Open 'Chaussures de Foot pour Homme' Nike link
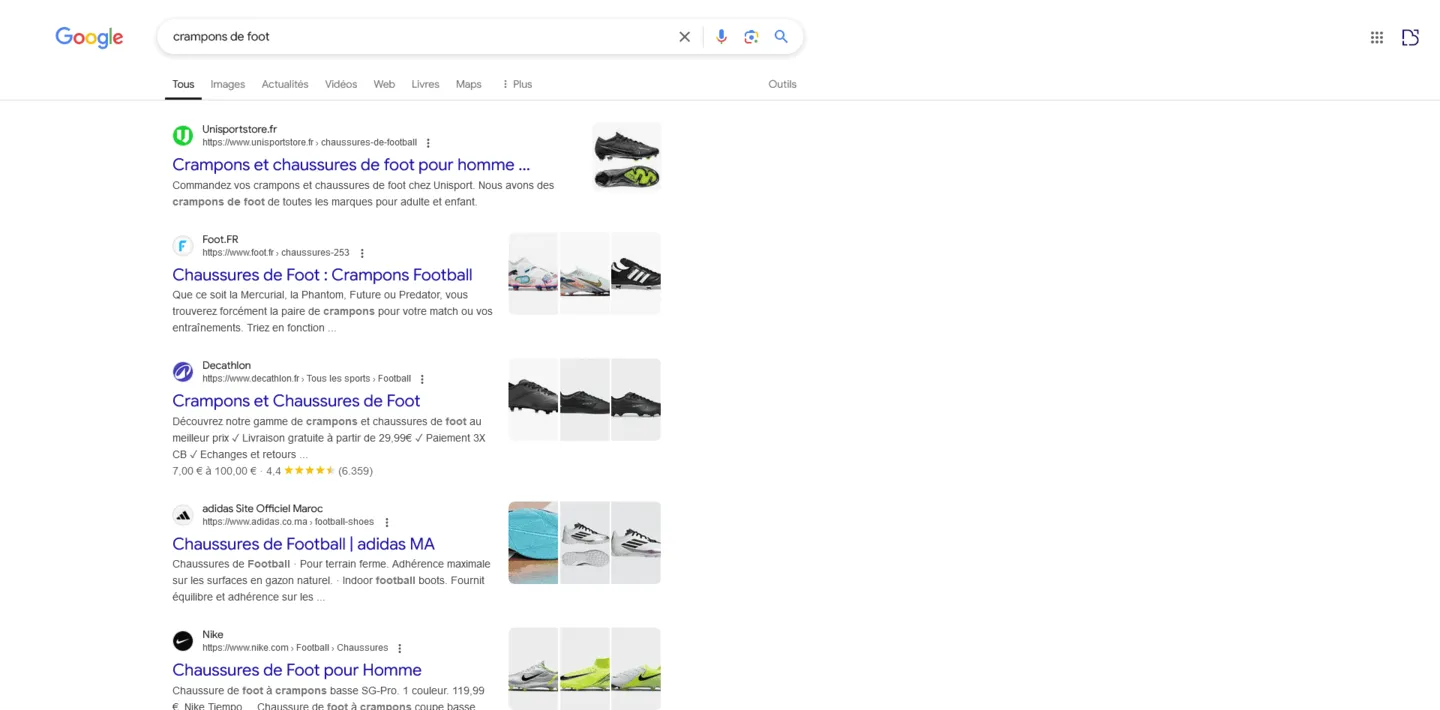The height and width of the screenshot is (710, 1440). tap(297, 669)
